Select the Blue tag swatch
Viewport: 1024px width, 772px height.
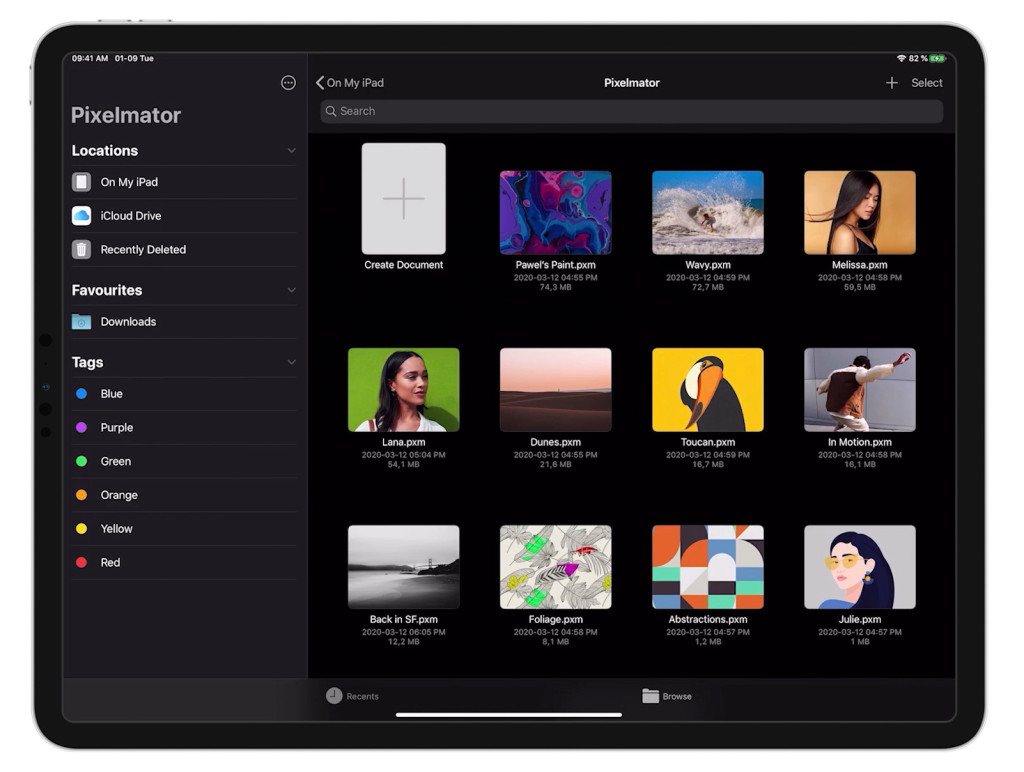[82, 394]
